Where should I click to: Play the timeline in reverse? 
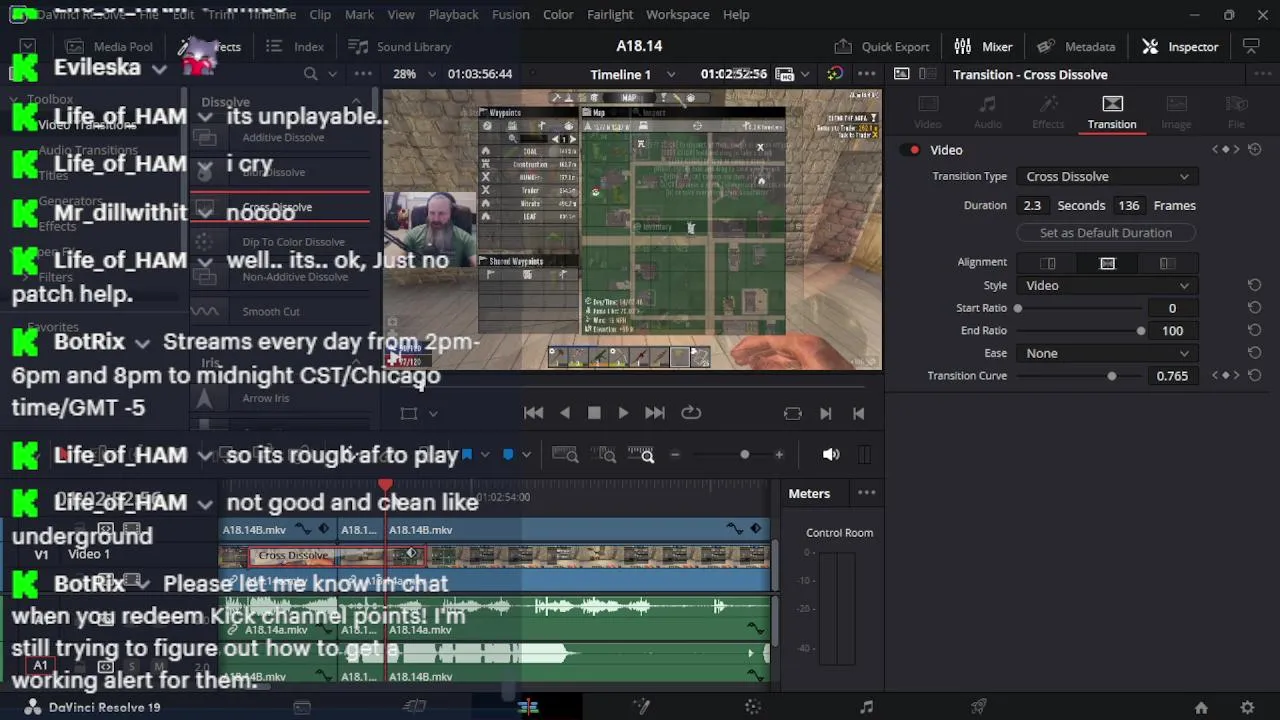coord(565,412)
